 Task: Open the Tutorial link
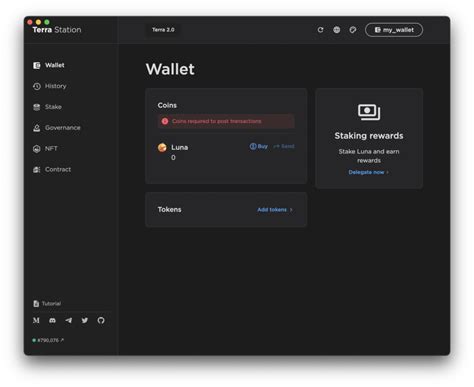click(47, 304)
